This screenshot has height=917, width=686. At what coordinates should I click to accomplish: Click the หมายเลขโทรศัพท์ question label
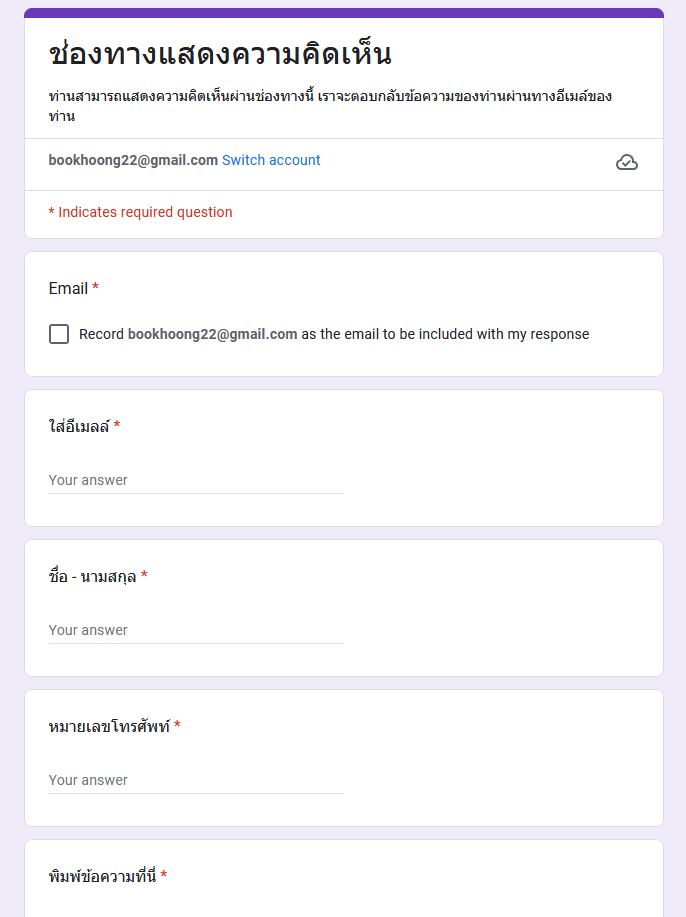[109, 726]
